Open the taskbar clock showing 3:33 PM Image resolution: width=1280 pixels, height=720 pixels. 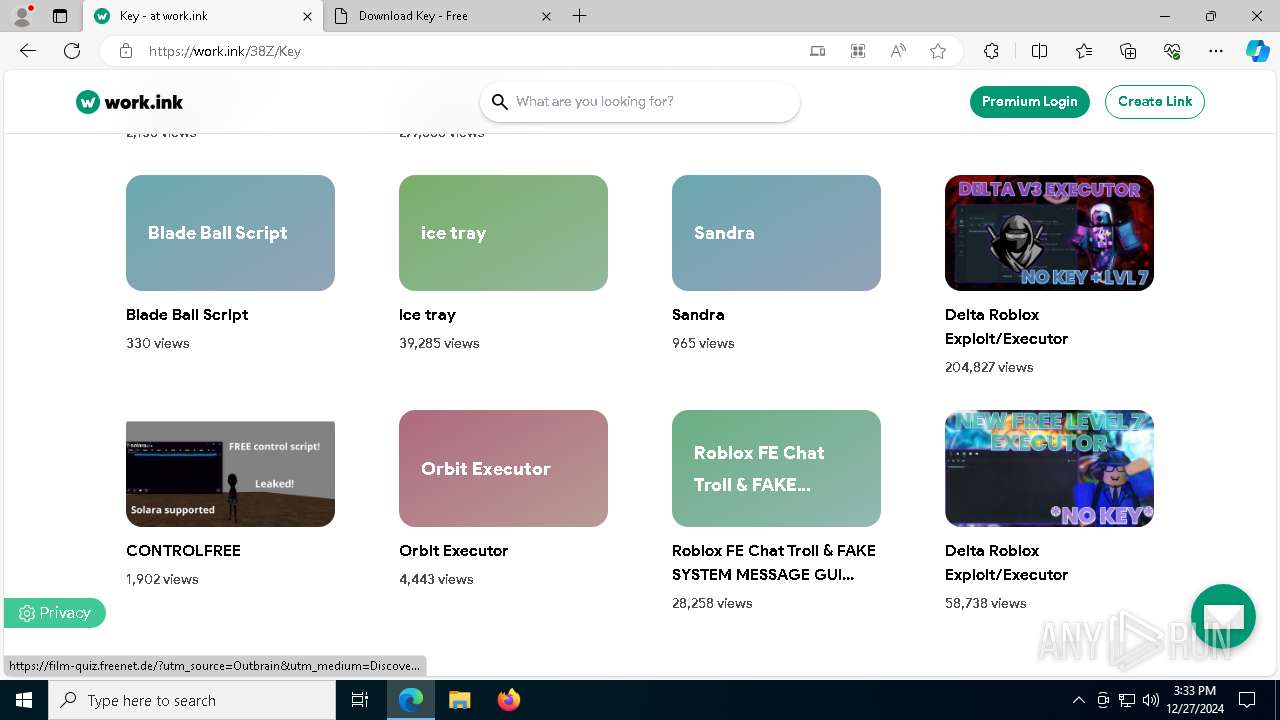(x=1195, y=700)
